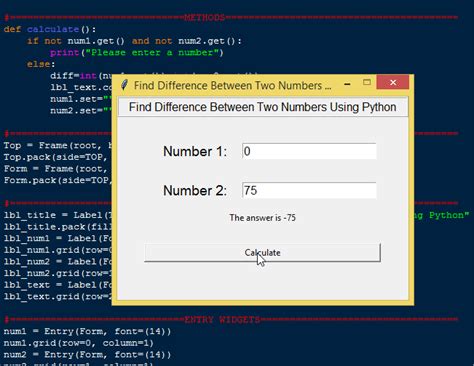Click the heading 'Find Difference Between Two Numbers Using Python'
474x366 pixels.
pos(263,107)
